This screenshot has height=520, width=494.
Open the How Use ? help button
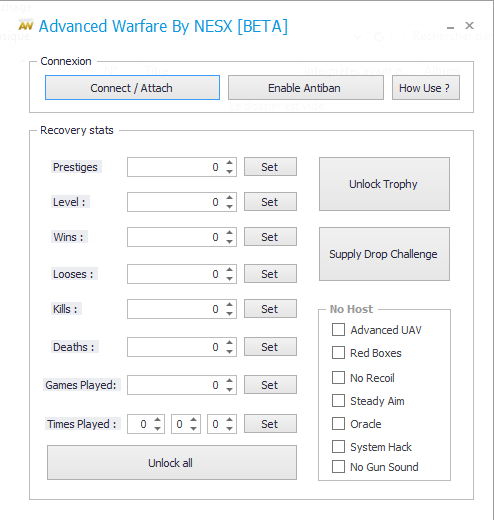pos(426,88)
